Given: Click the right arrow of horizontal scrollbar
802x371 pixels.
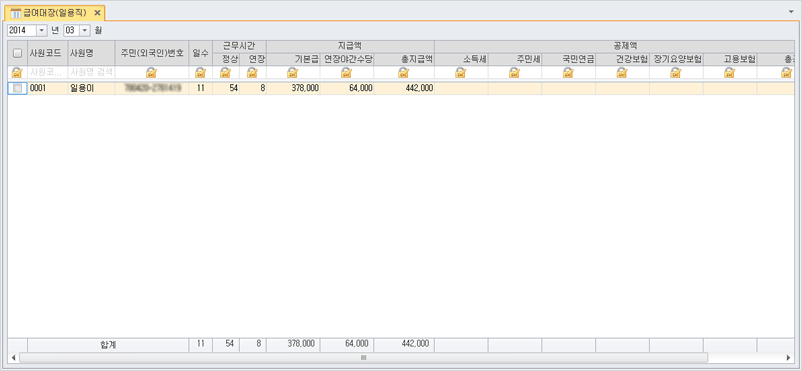Looking at the screenshot, I should coord(789,357).
